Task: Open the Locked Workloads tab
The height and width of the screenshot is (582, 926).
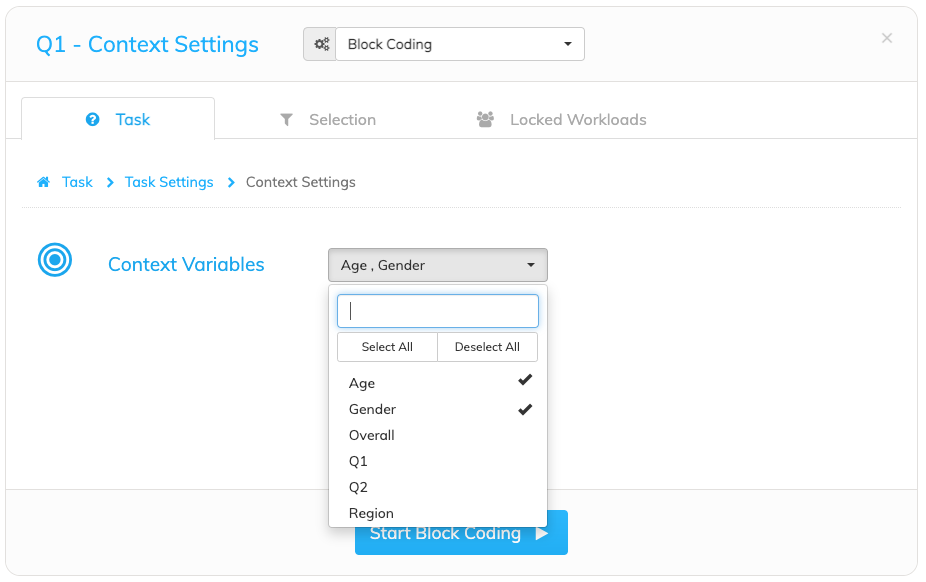Action: [x=562, y=120]
